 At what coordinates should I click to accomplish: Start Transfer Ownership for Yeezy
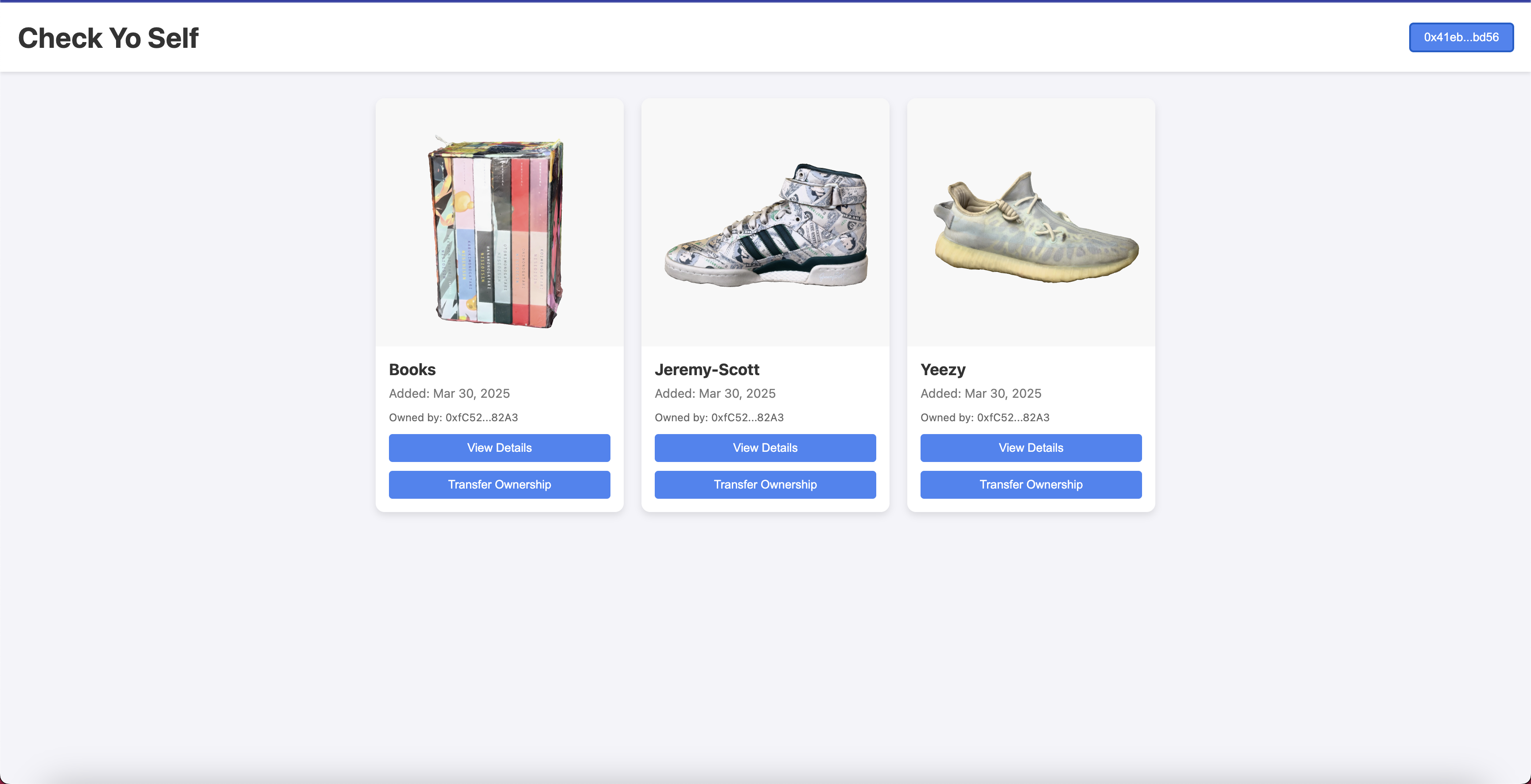1030,485
